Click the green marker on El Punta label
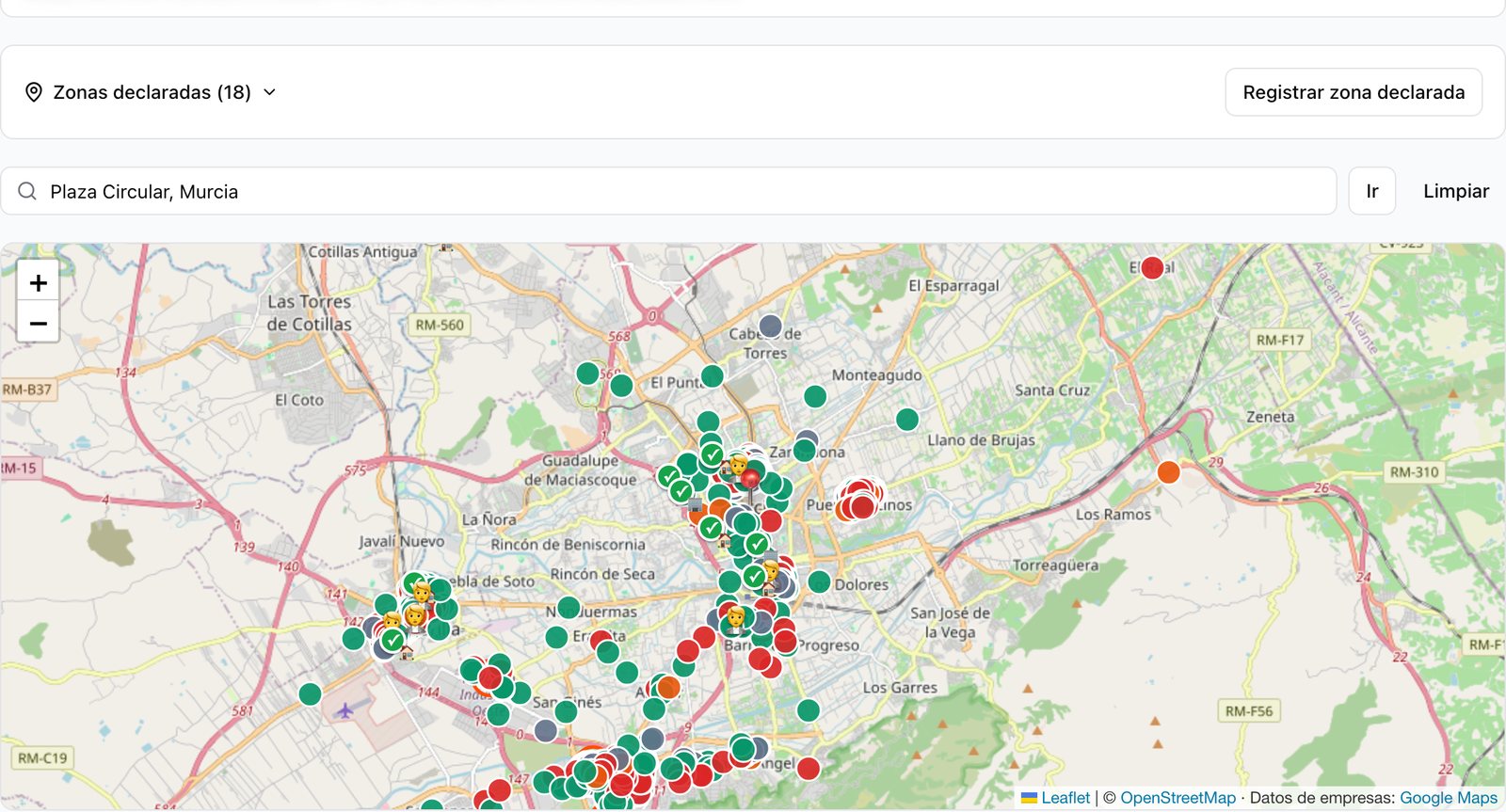This screenshot has height=812, width=1506. (x=712, y=375)
